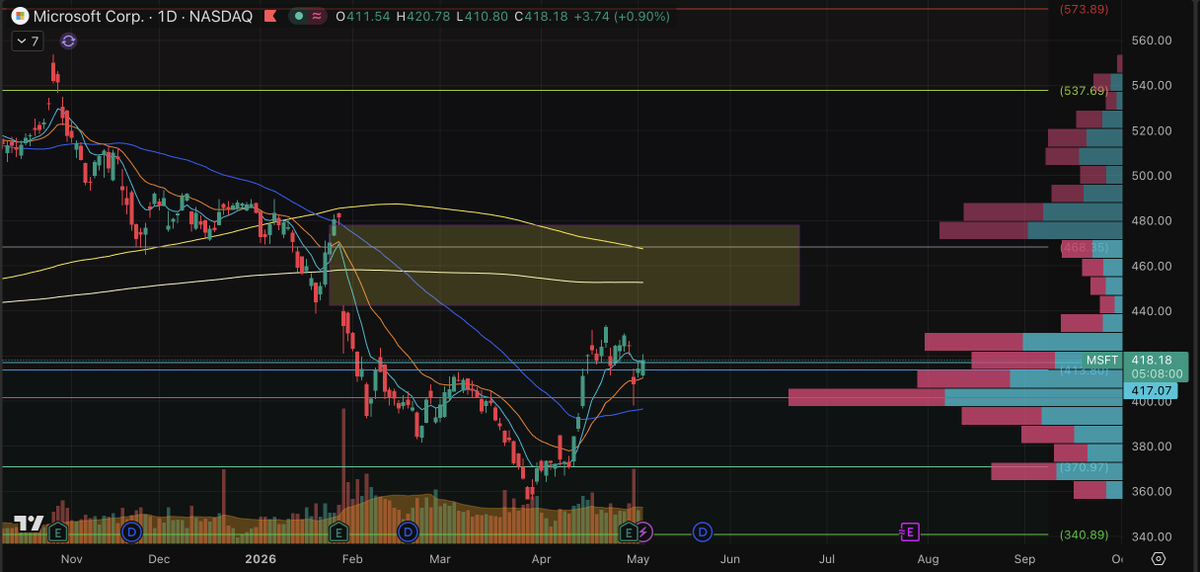Viewport: 1200px width, 572px height.
Task: Open the chart settings gear icon
Action: click(1158, 558)
